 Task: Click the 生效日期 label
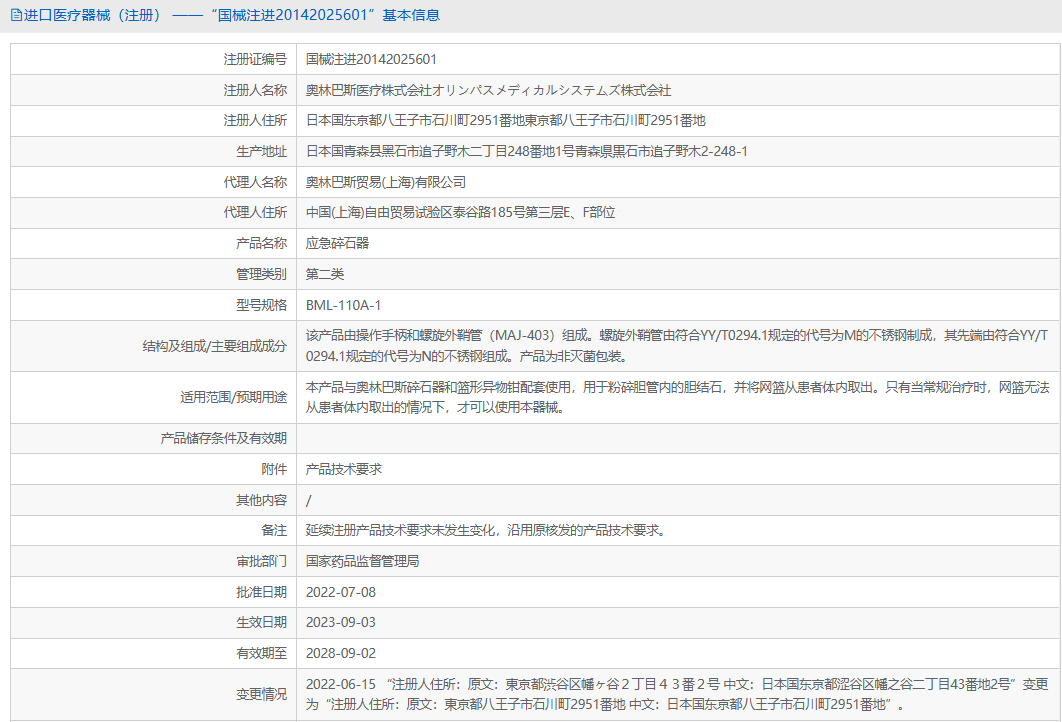tap(261, 622)
